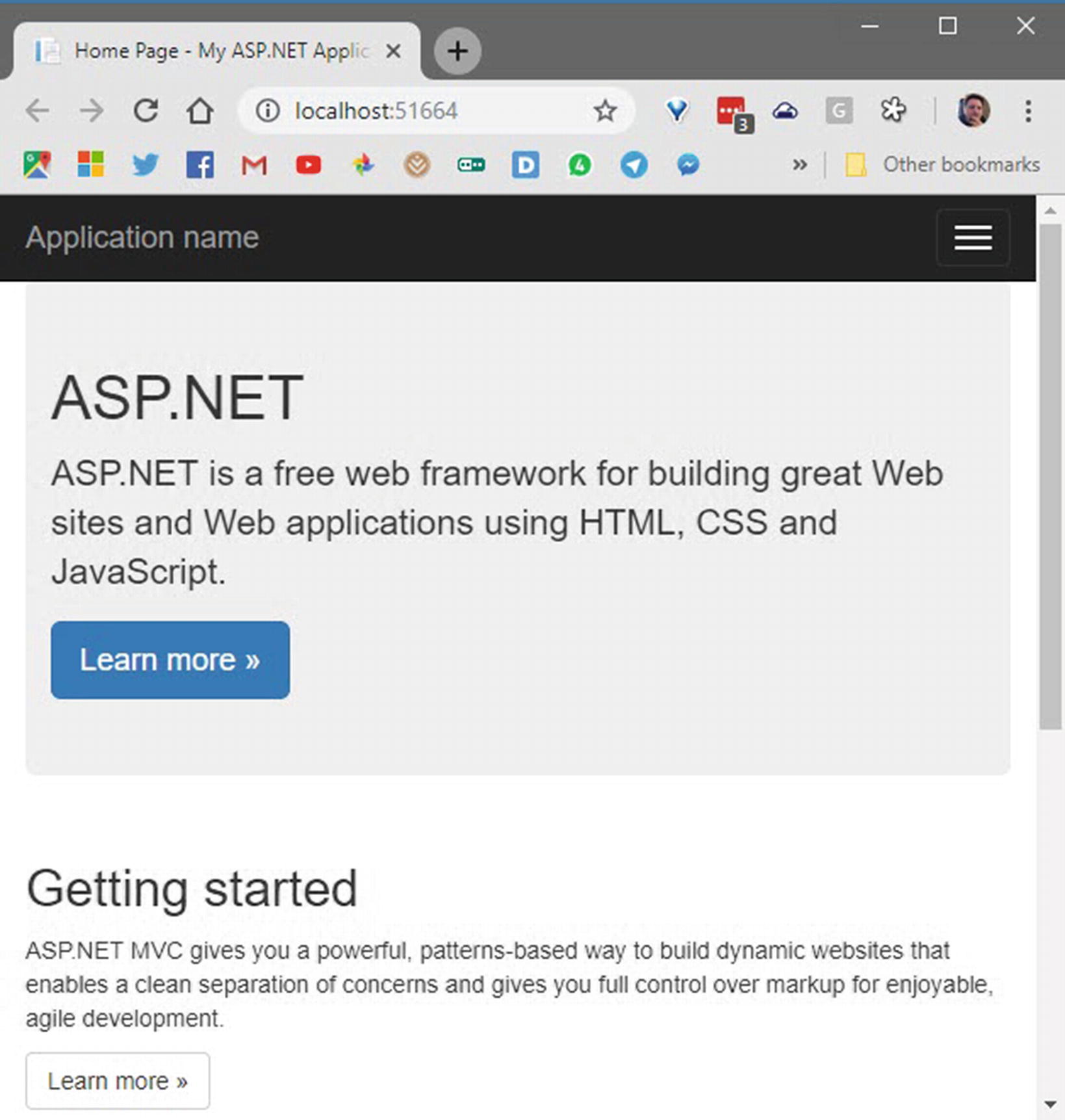Image resolution: width=1065 pixels, height=1120 pixels.
Task: Open the Facebook bookmark
Action: (x=200, y=165)
